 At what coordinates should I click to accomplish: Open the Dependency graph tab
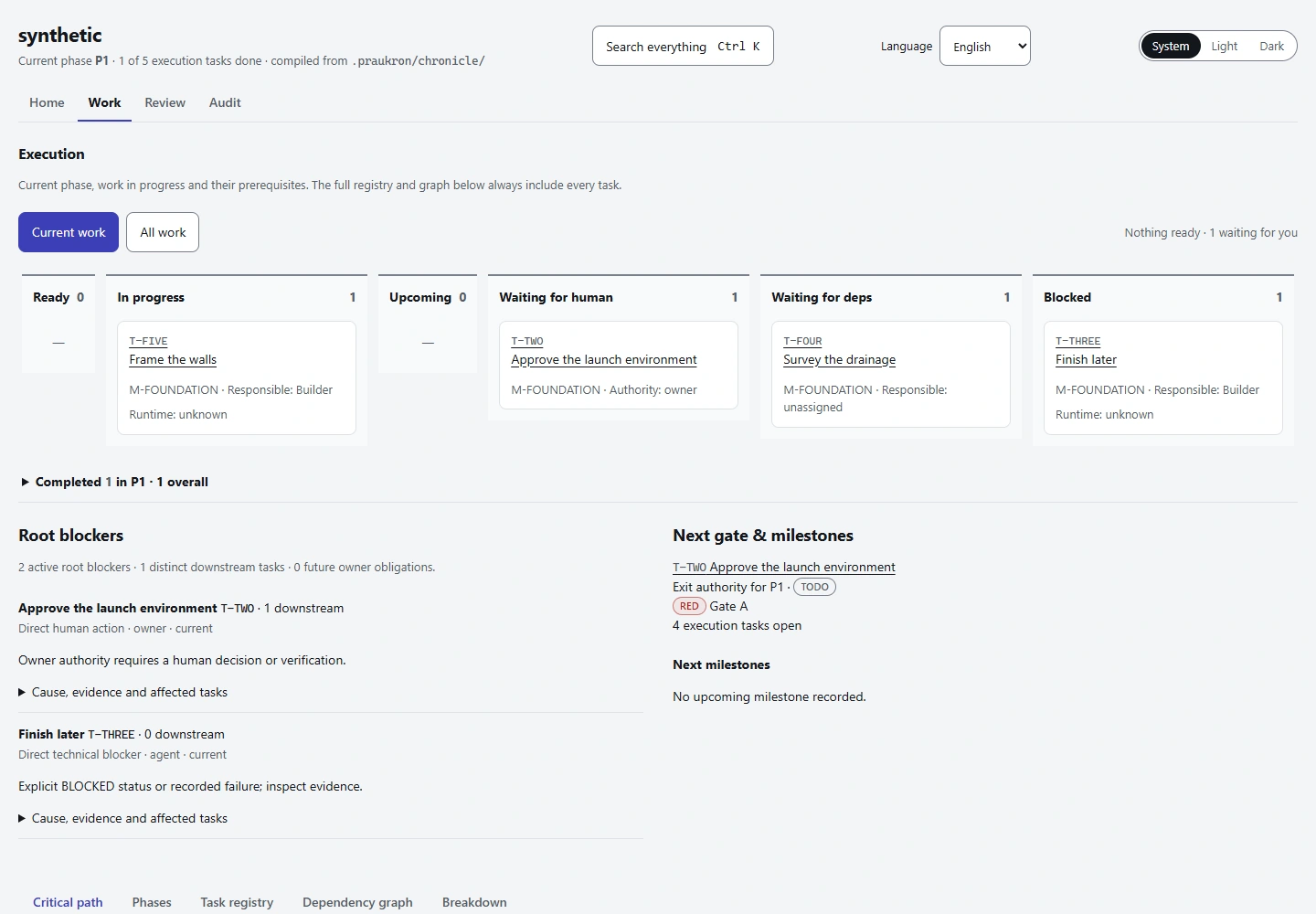357,902
